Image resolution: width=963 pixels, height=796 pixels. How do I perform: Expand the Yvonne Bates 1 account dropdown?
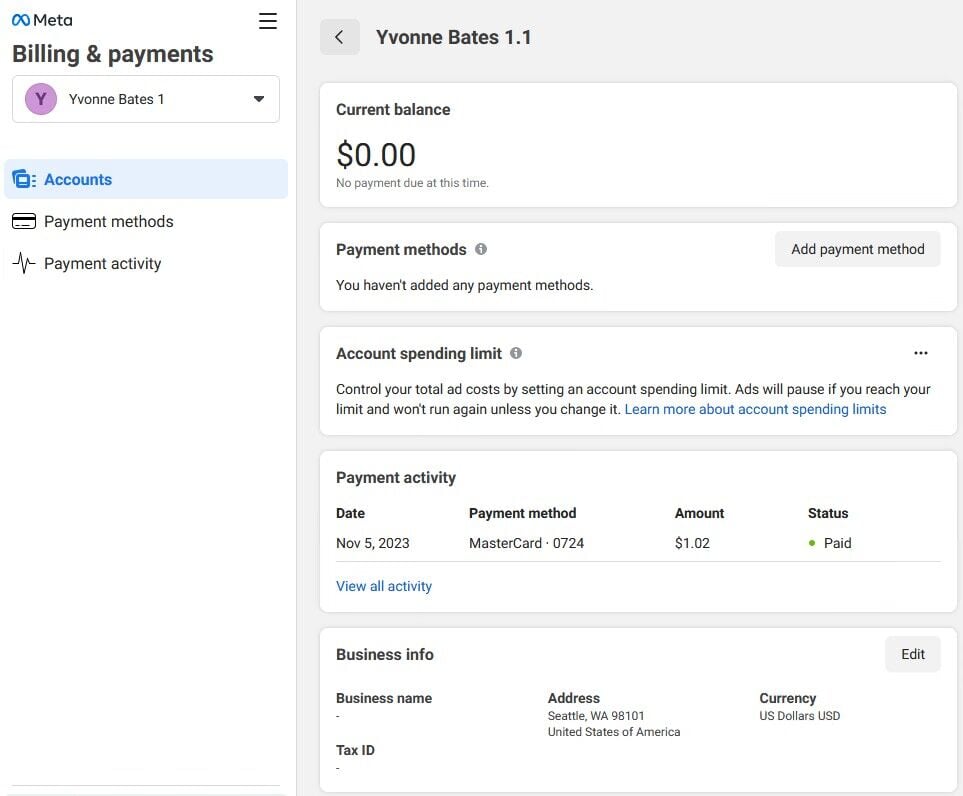[146, 99]
